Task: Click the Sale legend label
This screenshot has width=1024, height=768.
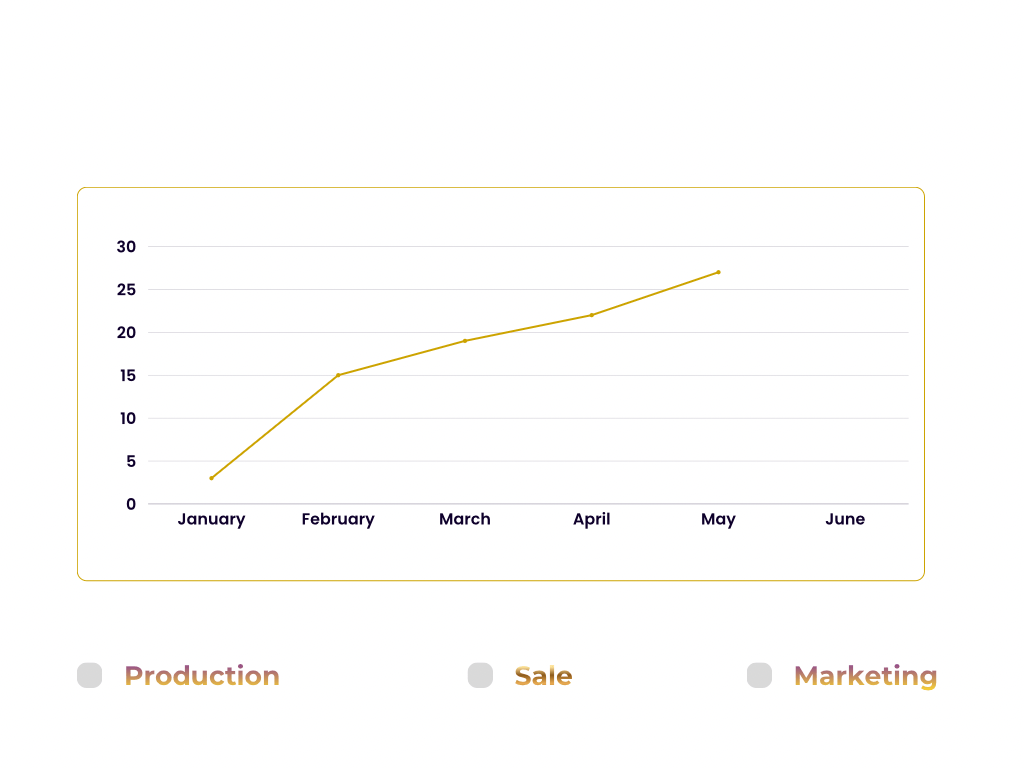Action: 543,676
